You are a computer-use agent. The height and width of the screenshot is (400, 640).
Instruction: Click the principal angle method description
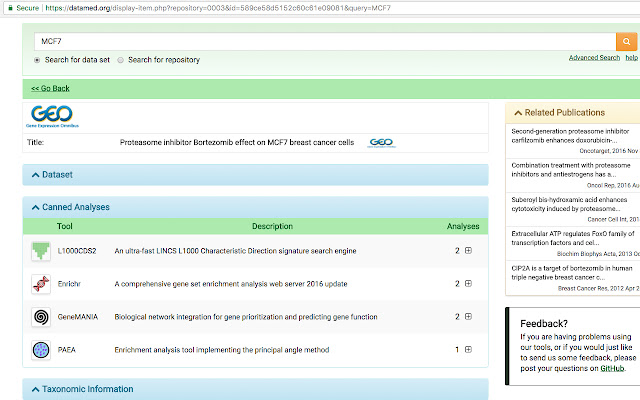pyautogui.click(x=222, y=350)
